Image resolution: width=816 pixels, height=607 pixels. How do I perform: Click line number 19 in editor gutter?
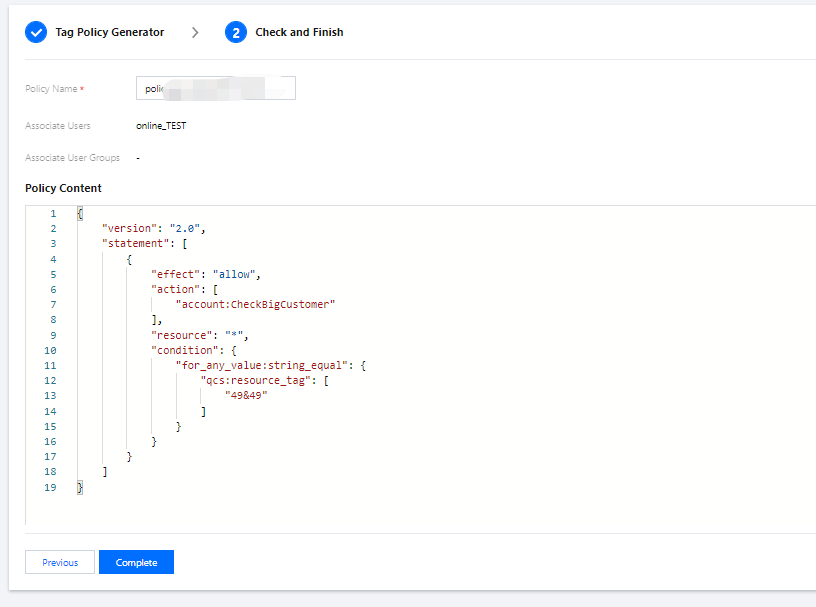point(50,487)
